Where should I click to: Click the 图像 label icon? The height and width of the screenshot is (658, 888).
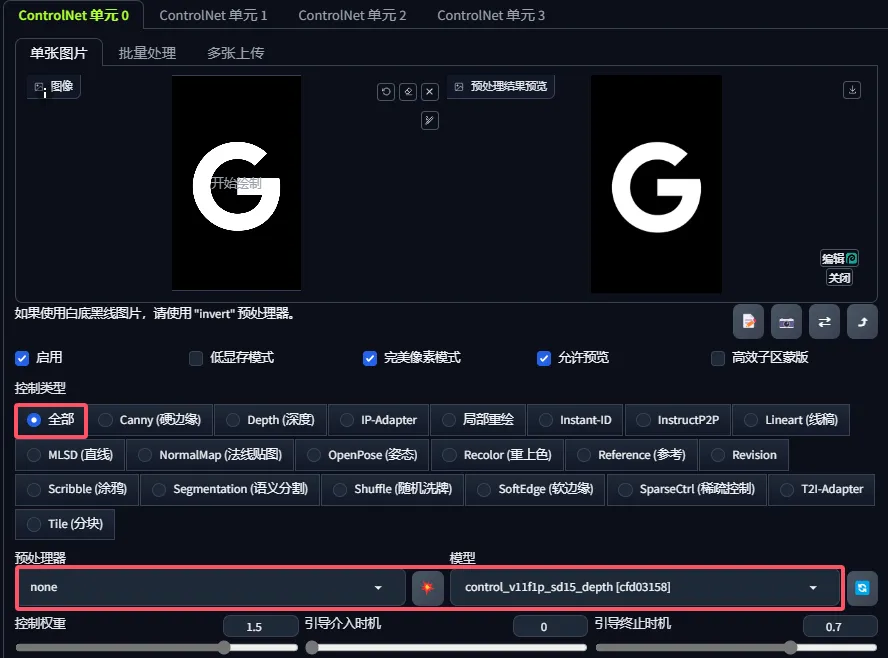point(39,87)
